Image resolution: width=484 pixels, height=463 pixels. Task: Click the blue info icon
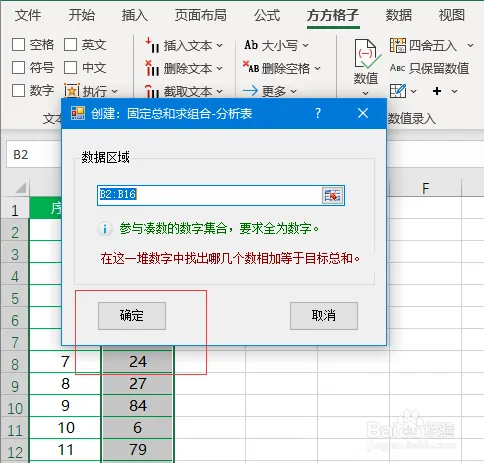[x=105, y=229]
